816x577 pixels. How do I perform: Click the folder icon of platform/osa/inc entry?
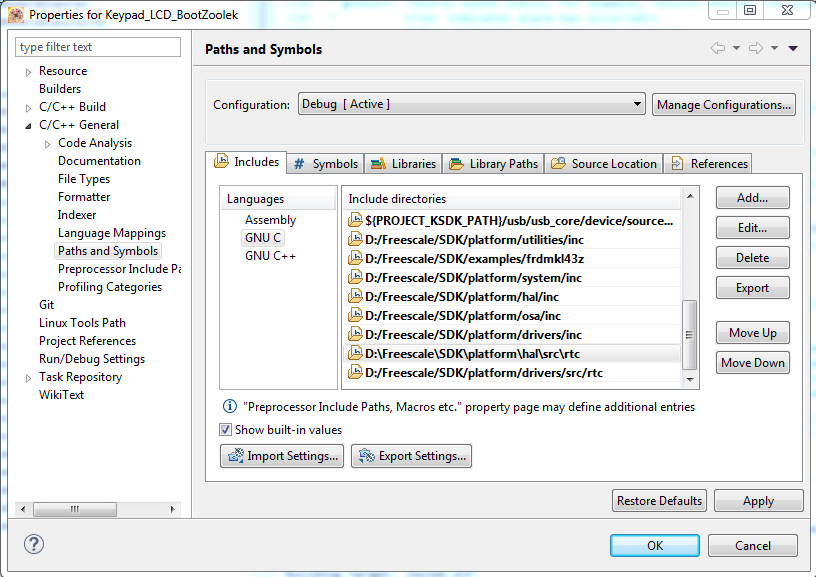point(355,315)
